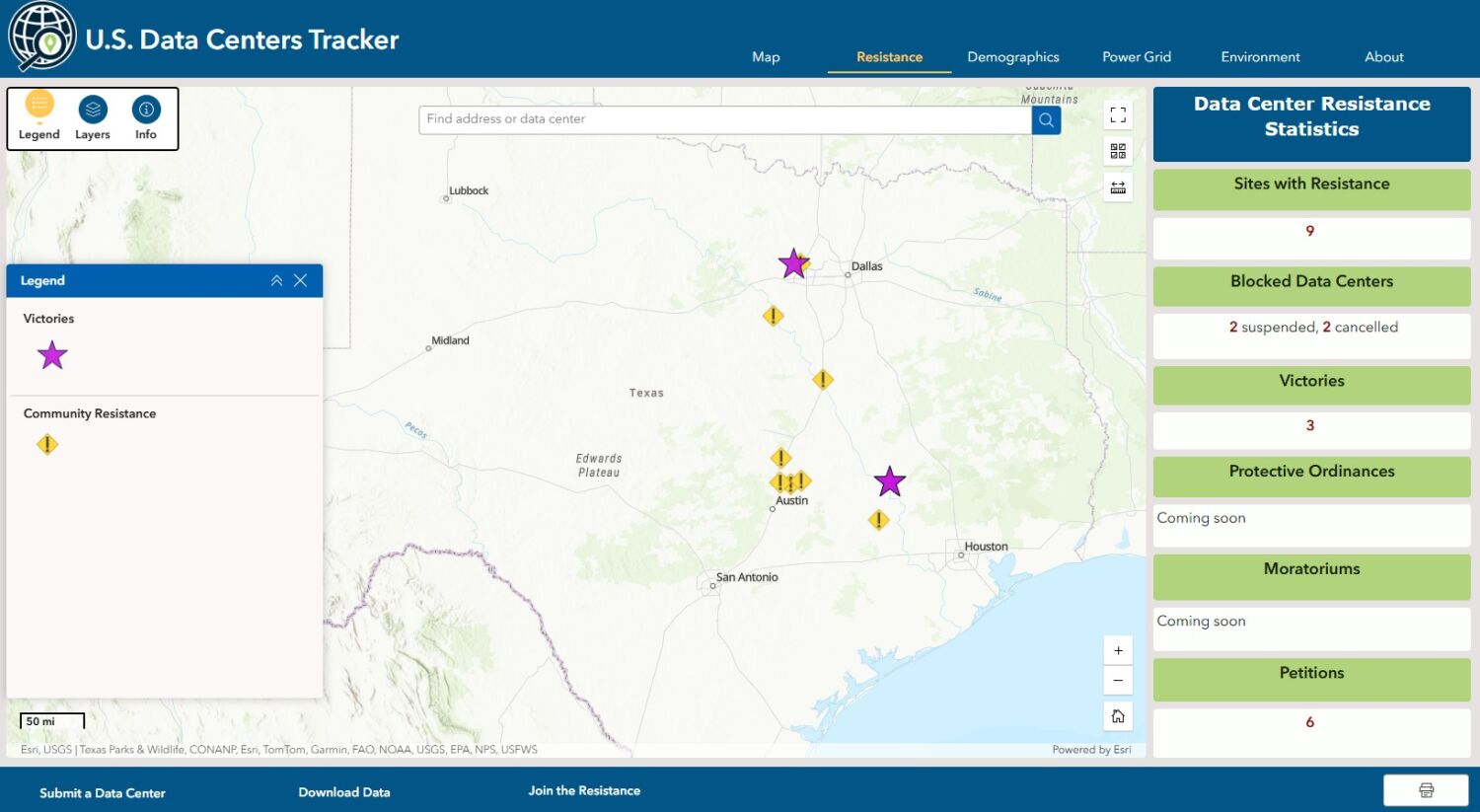Click in the address search field
This screenshot has height=812, width=1480.
pyautogui.click(x=725, y=119)
